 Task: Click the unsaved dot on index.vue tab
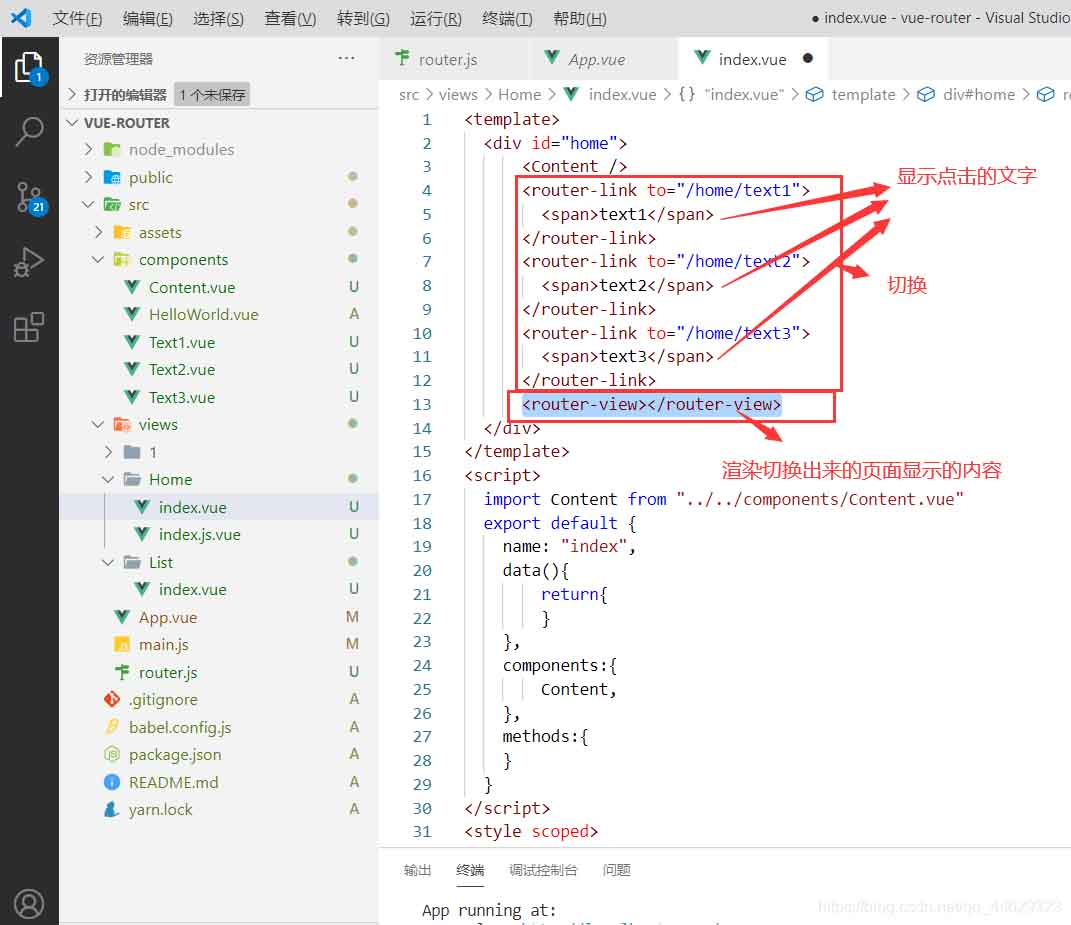[x=808, y=58]
